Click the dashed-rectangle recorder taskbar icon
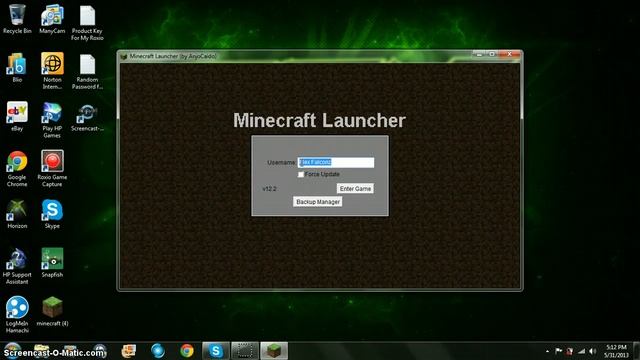Screen dimensions: 640x360 pyautogui.click(x=245, y=351)
